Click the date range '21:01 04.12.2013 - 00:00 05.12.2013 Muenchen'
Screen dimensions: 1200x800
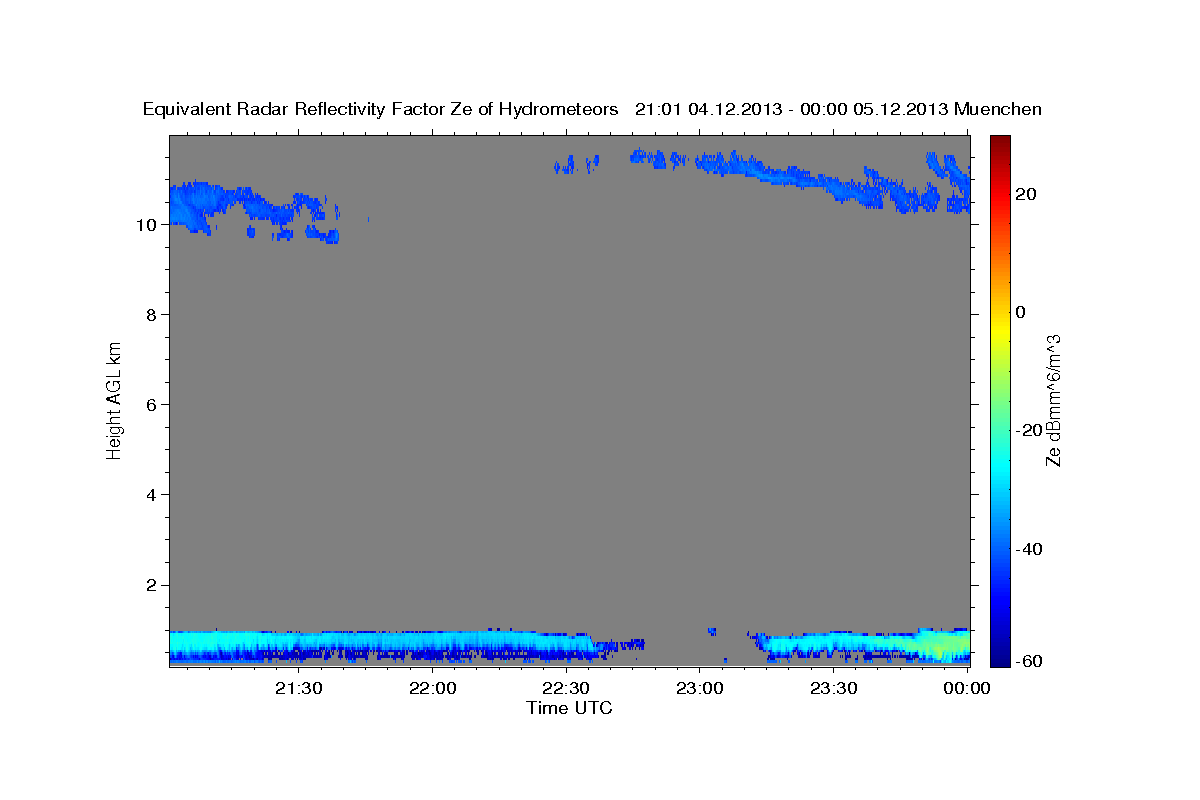(838, 109)
